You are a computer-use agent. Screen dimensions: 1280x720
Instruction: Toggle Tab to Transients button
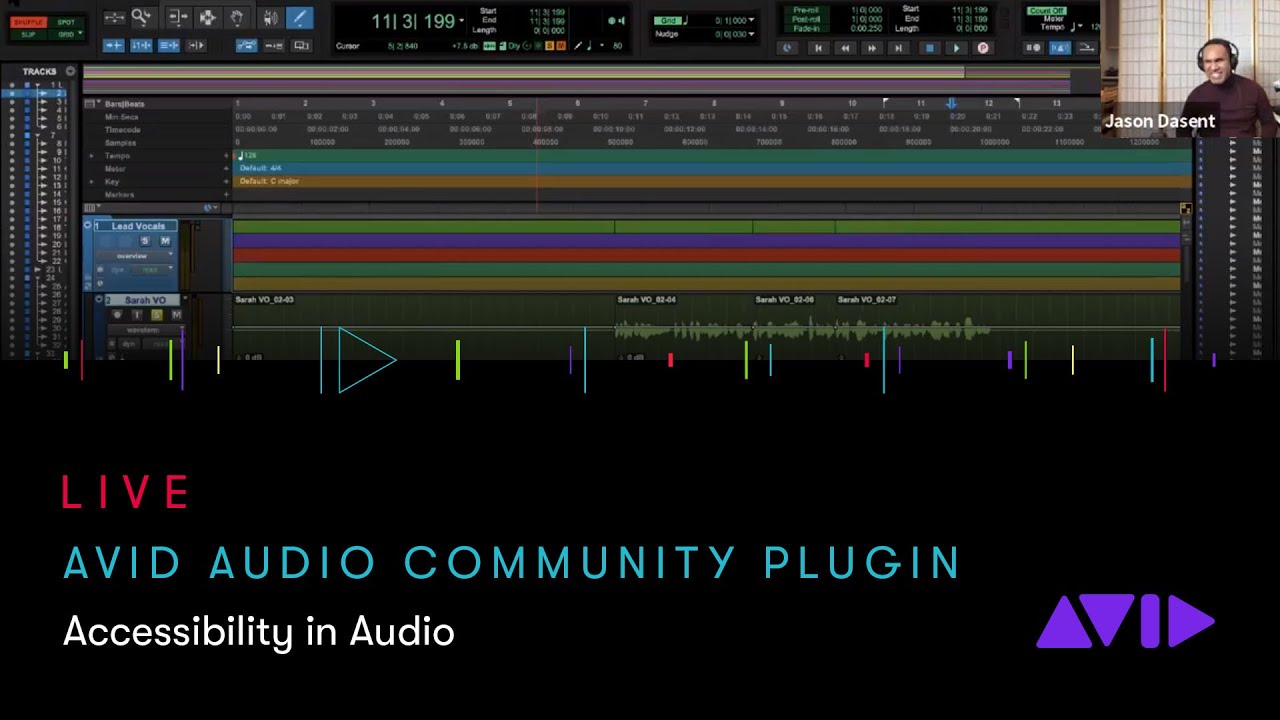click(114, 46)
